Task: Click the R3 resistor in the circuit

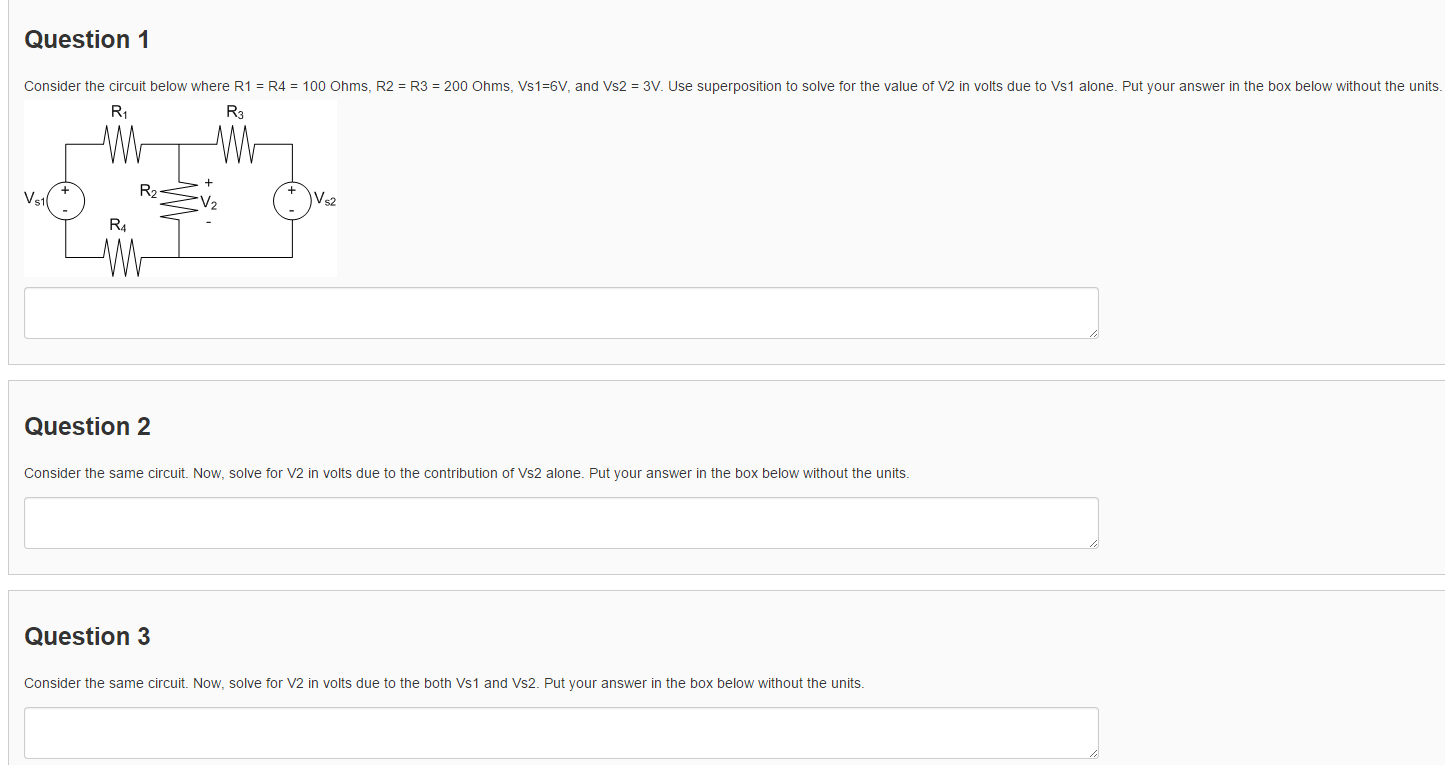Action: 236,147
